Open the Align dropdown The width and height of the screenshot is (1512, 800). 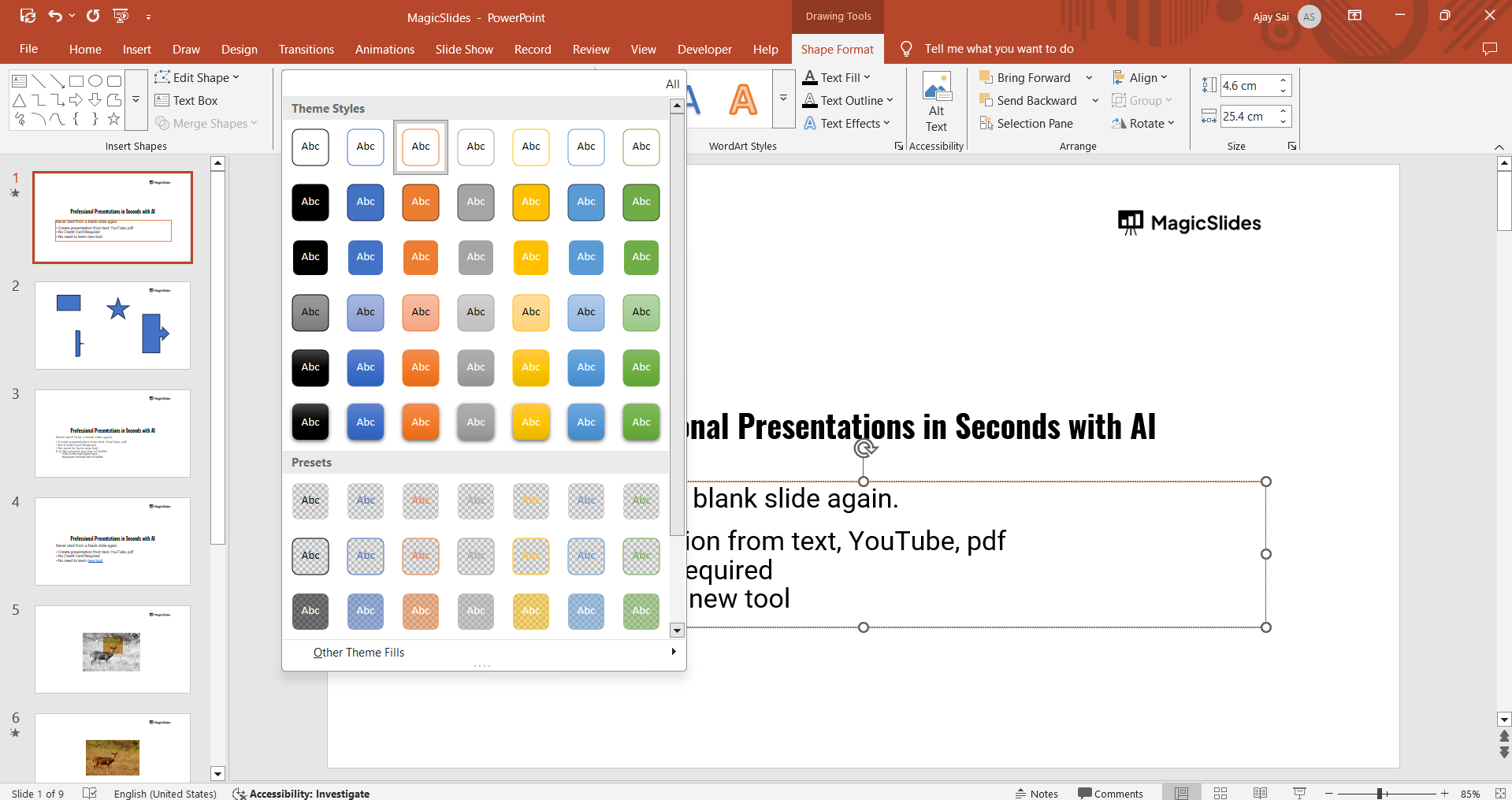pyautogui.click(x=1140, y=77)
